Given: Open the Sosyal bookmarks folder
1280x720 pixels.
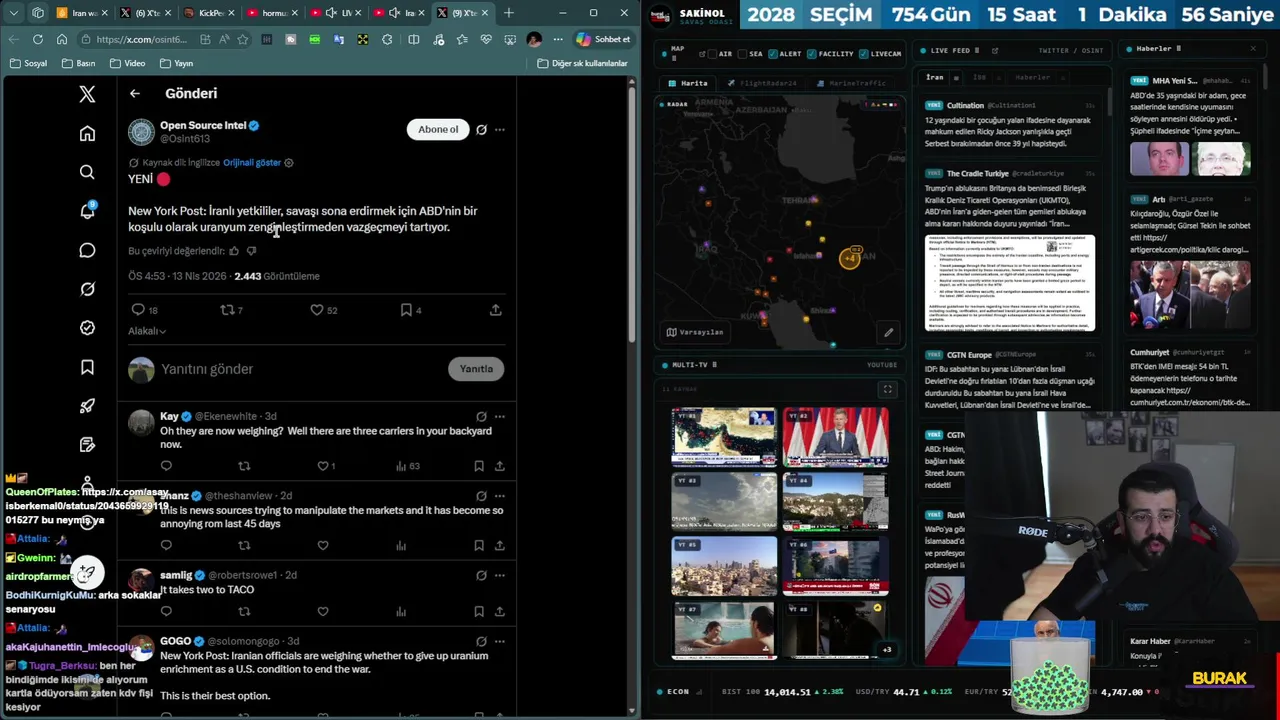Looking at the screenshot, I should (29, 63).
